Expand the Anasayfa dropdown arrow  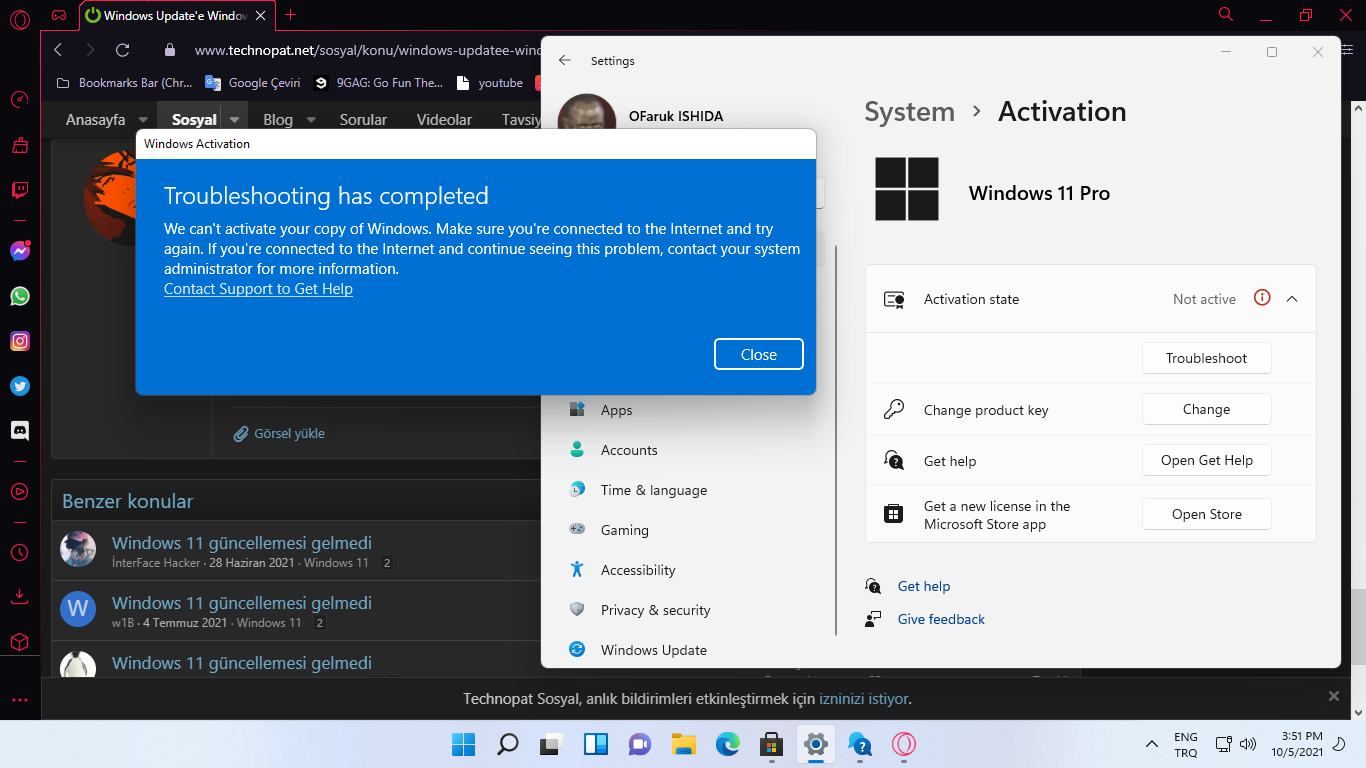(143, 120)
